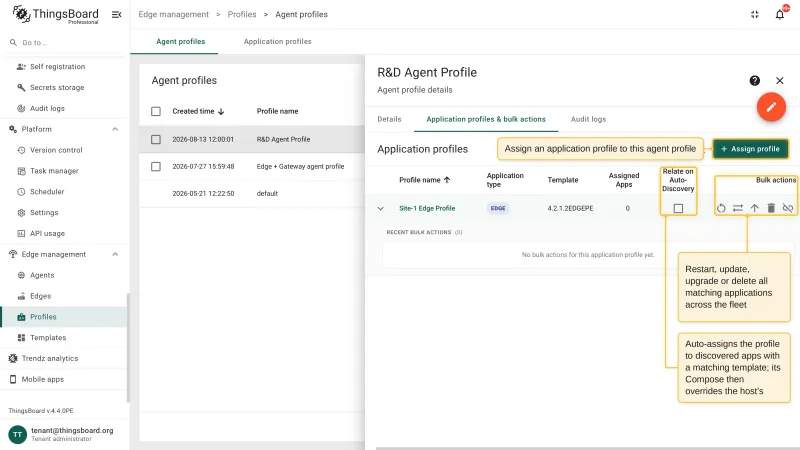Click the Version control history icon

point(21,150)
